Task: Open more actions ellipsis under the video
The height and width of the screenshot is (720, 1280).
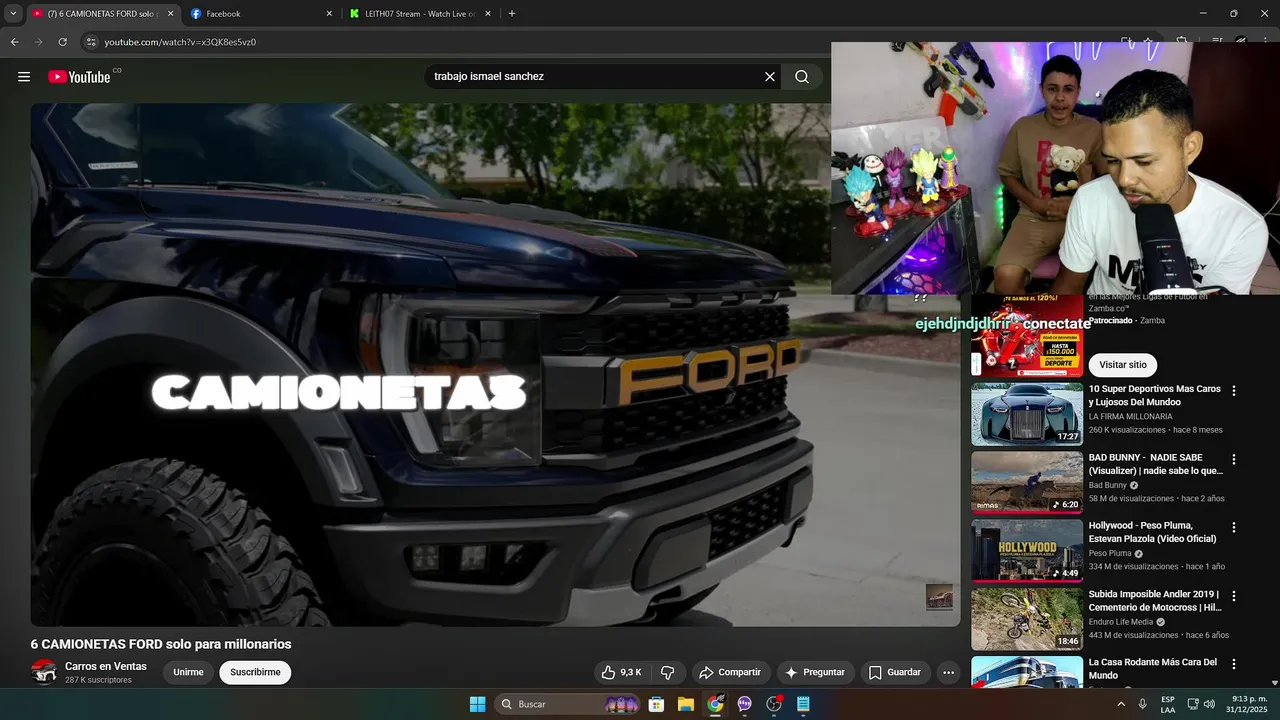Action: click(948, 672)
